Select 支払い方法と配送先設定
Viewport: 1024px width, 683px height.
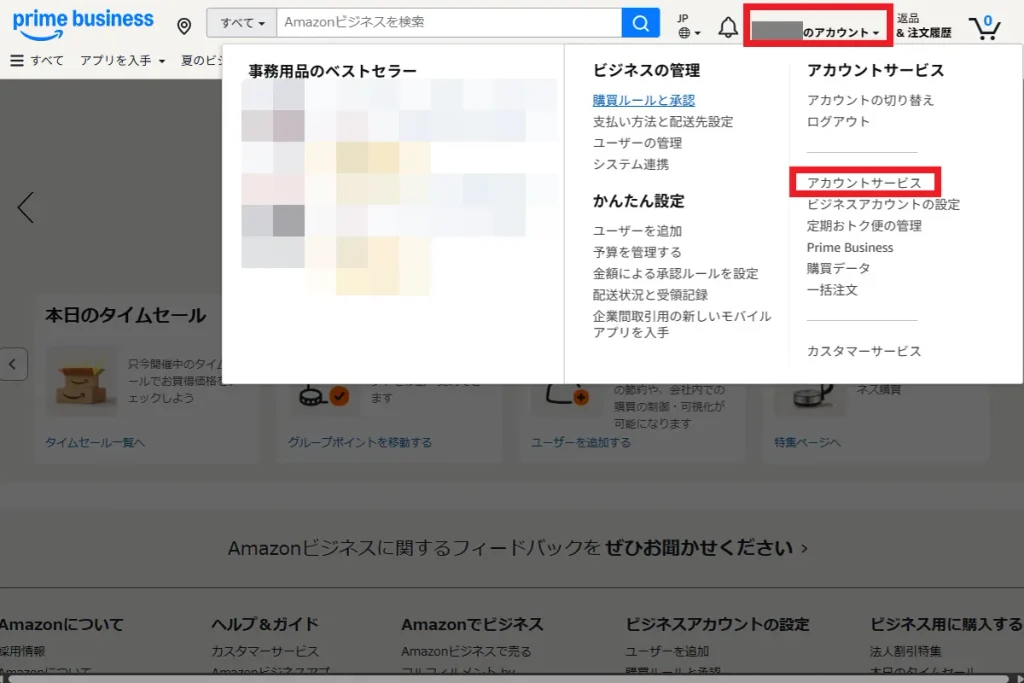[x=662, y=122]
